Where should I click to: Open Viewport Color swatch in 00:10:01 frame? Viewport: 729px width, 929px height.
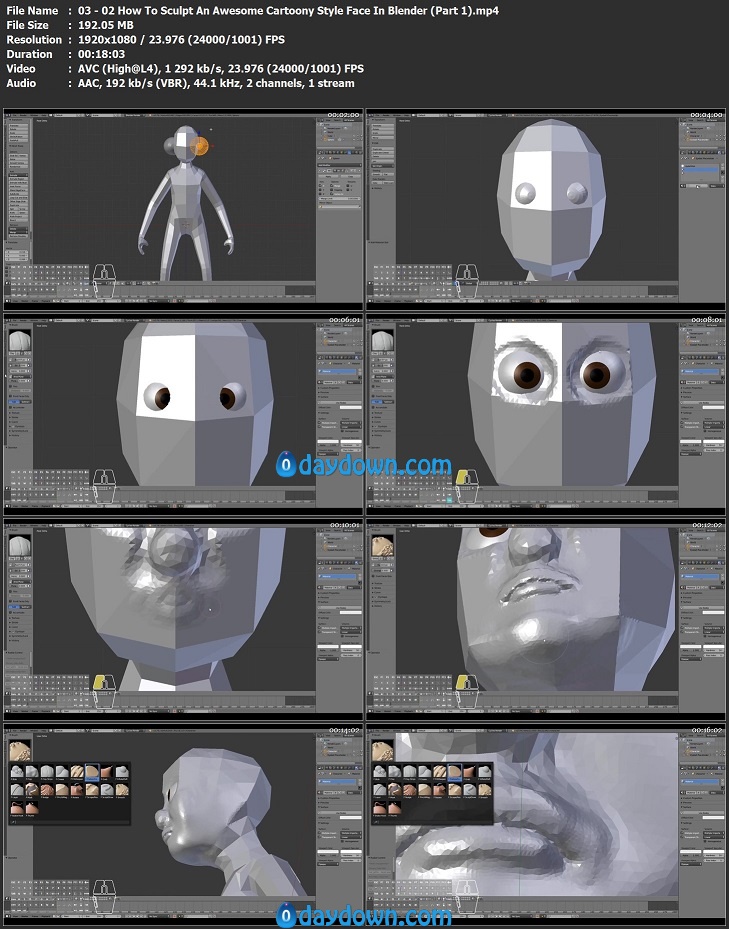(328, 646)
